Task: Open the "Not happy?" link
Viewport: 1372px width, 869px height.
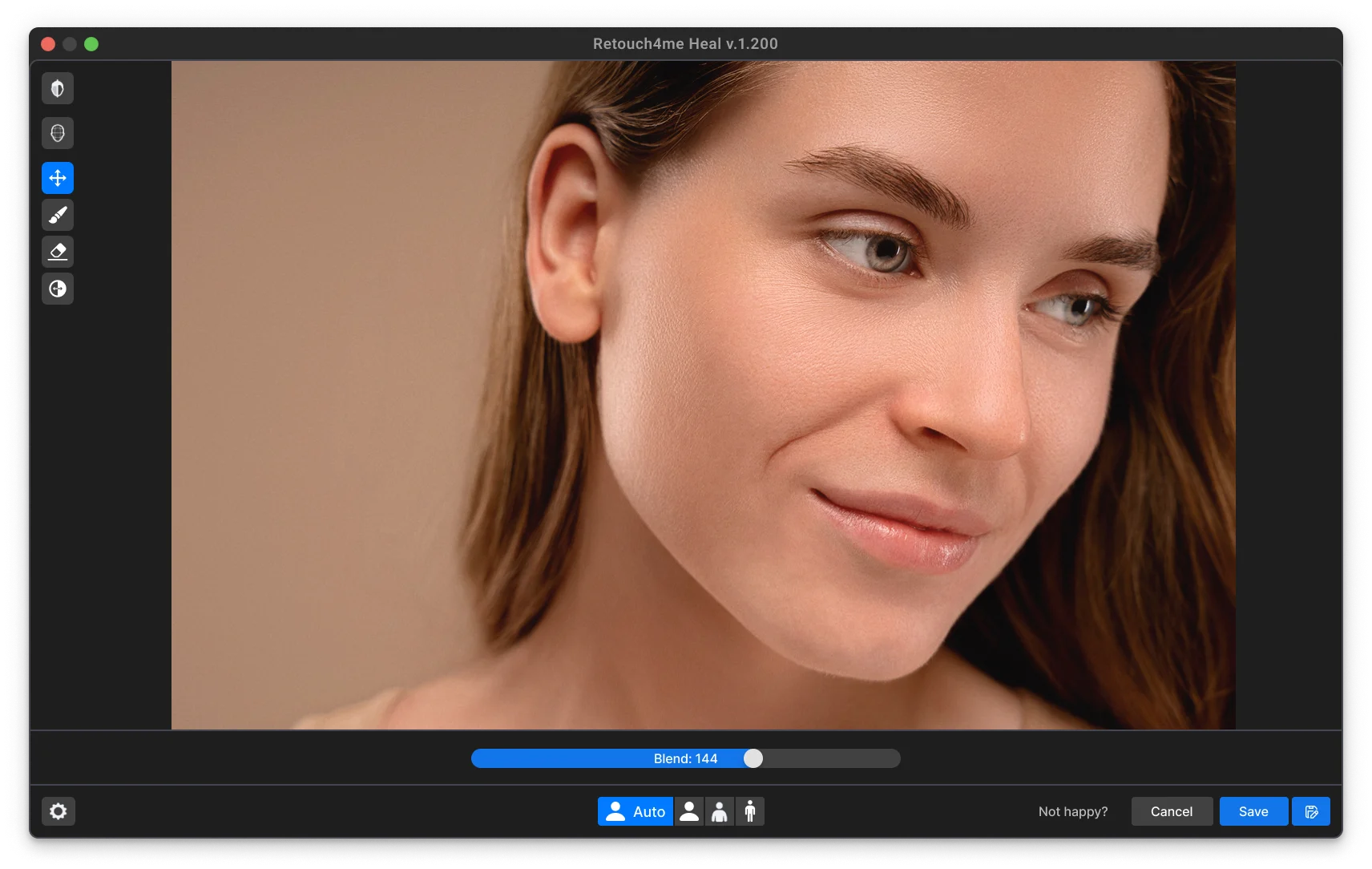Action: click(x=1073, y=810)
